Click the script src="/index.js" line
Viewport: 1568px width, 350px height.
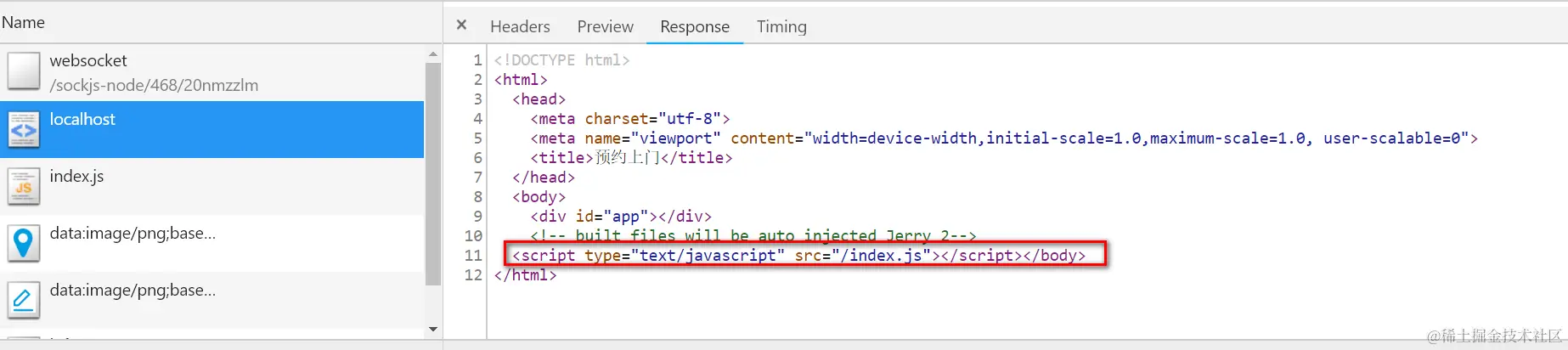click(x=798, y=256)
